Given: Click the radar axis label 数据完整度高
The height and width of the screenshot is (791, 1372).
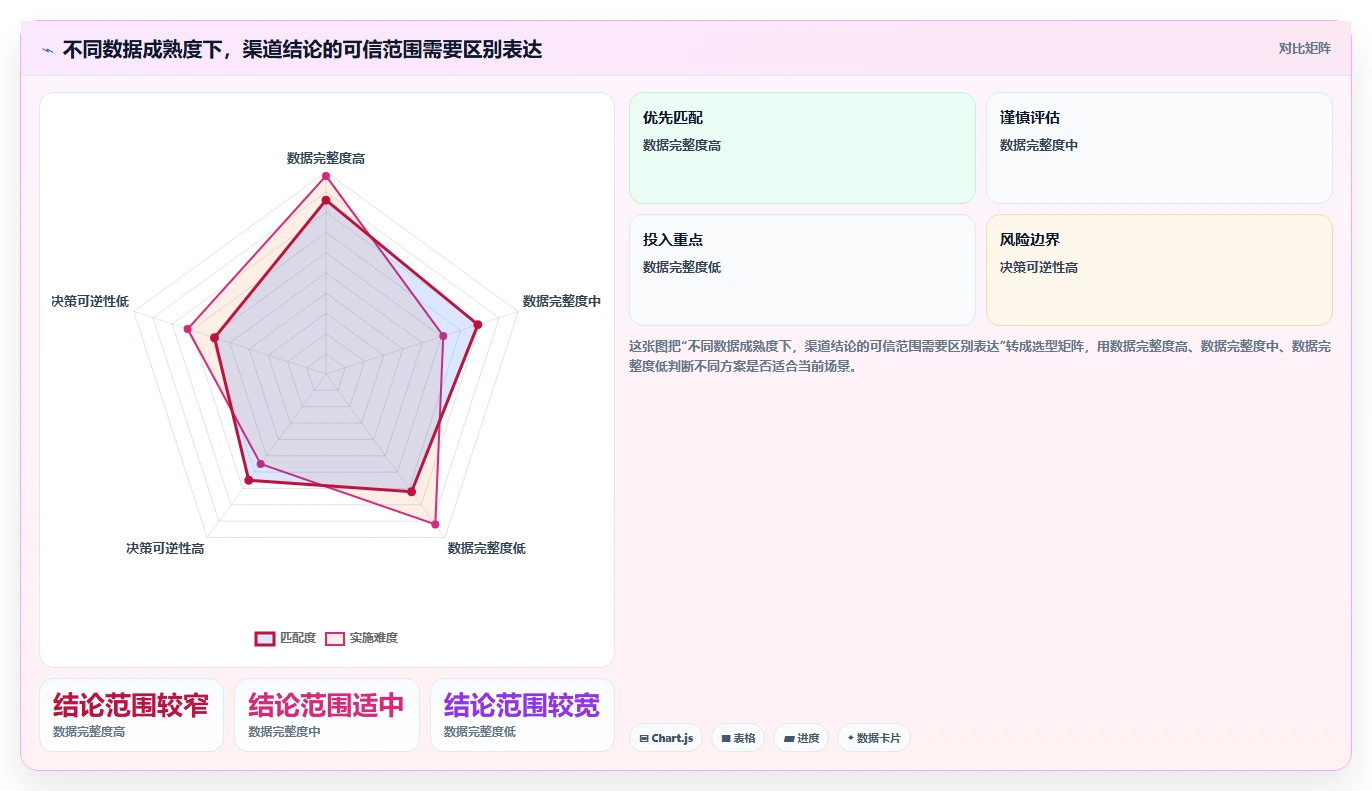Looking at the screenshot, I should point(326,158).
